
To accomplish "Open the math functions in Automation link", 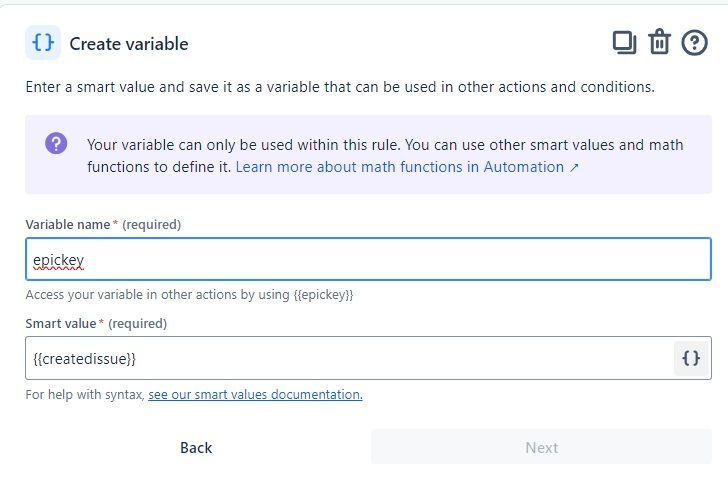I will pyautogui.click(x=400, y=167).
